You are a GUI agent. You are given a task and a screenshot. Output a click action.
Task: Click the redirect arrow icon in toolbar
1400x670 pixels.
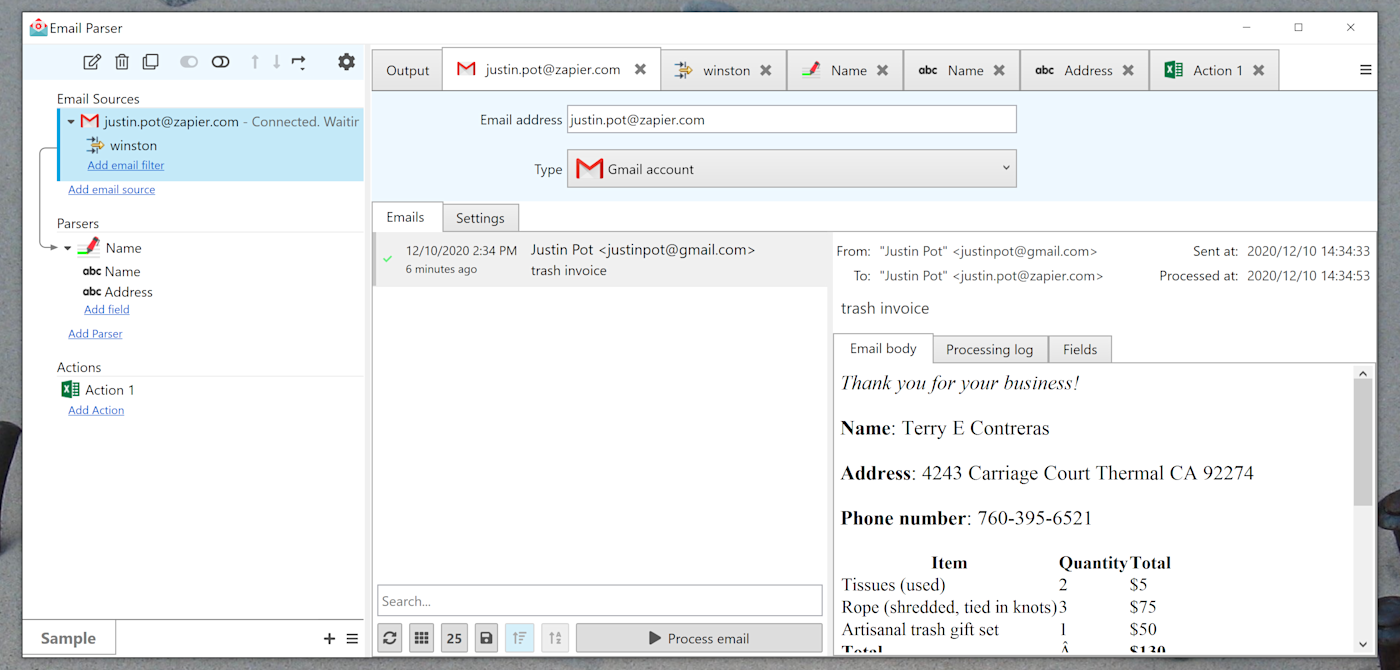(299, 62)
